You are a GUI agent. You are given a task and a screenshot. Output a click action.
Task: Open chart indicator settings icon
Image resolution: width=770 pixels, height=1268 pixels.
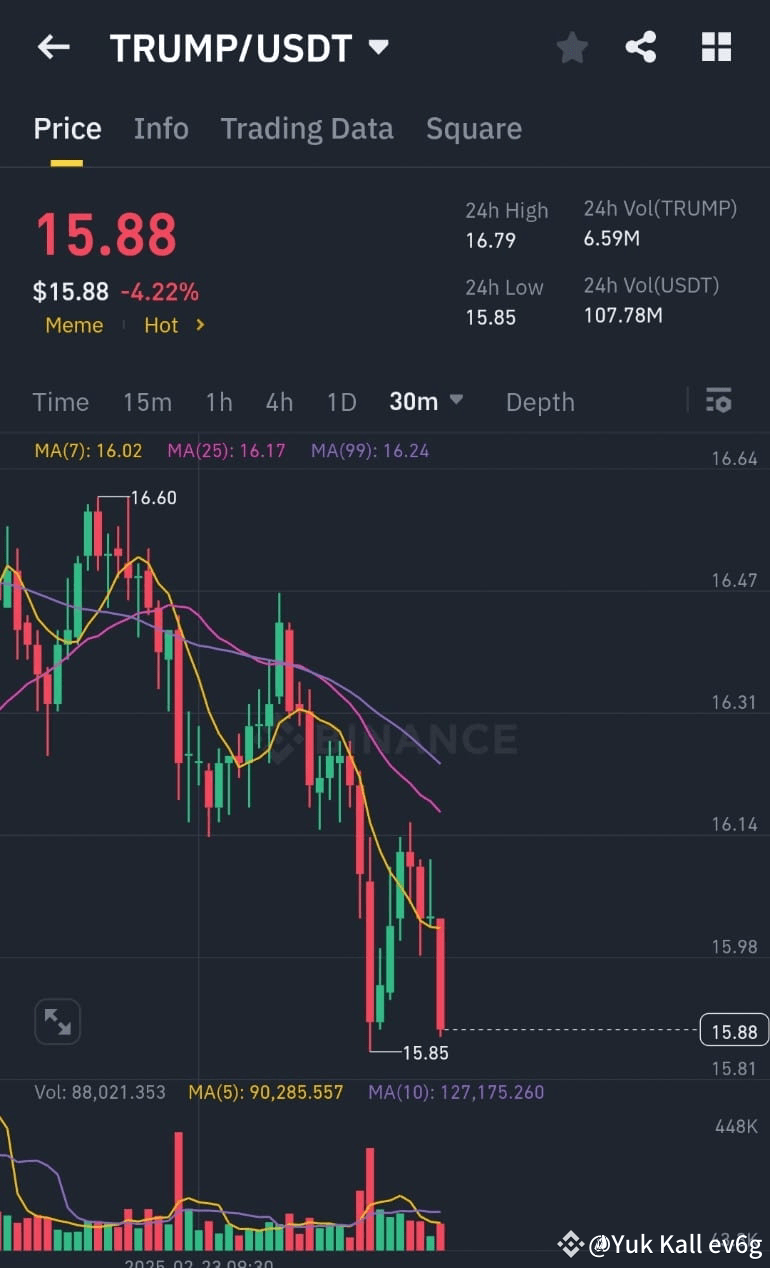(x=719, y=401)
